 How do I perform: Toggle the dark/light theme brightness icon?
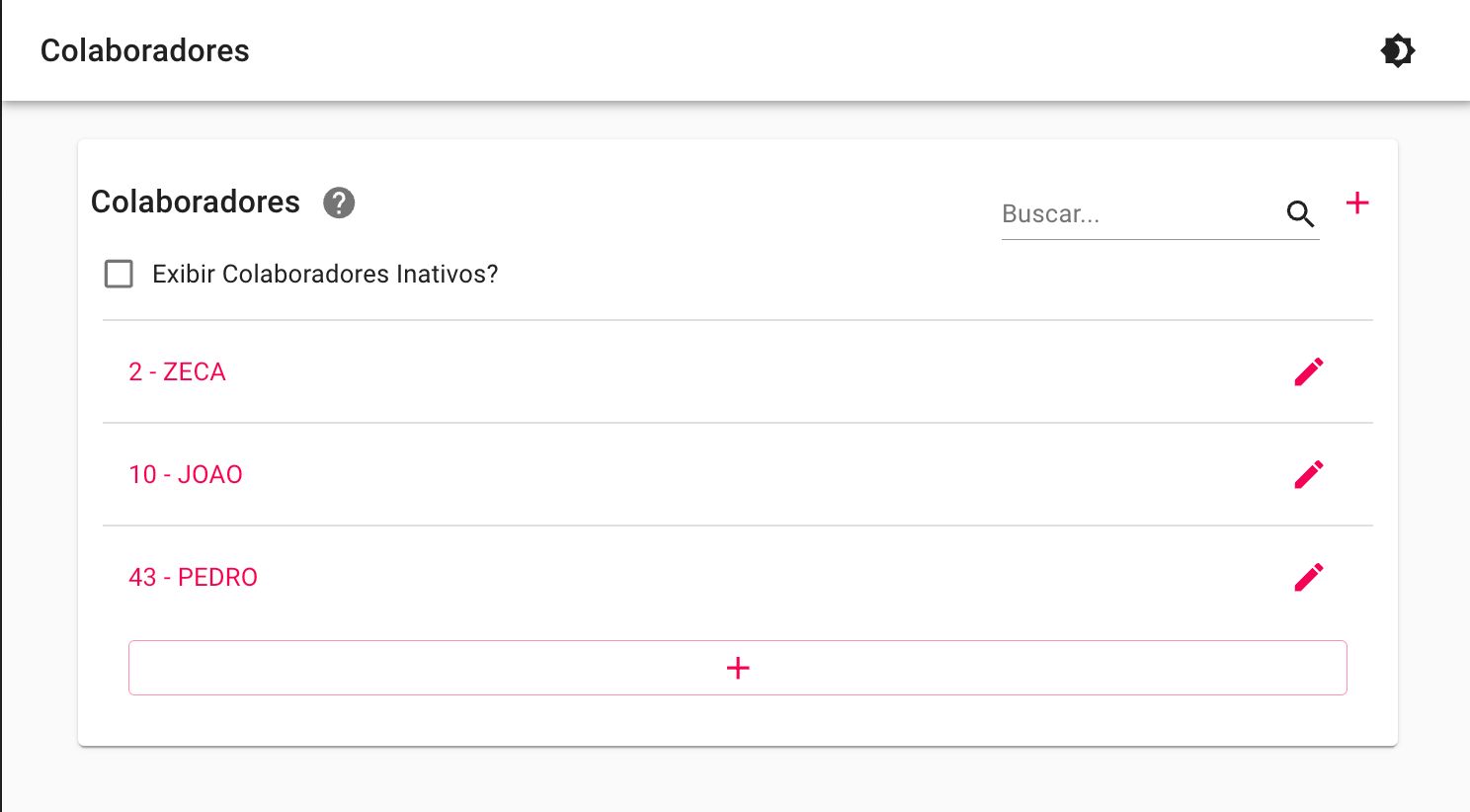[x=1397, y=50]
